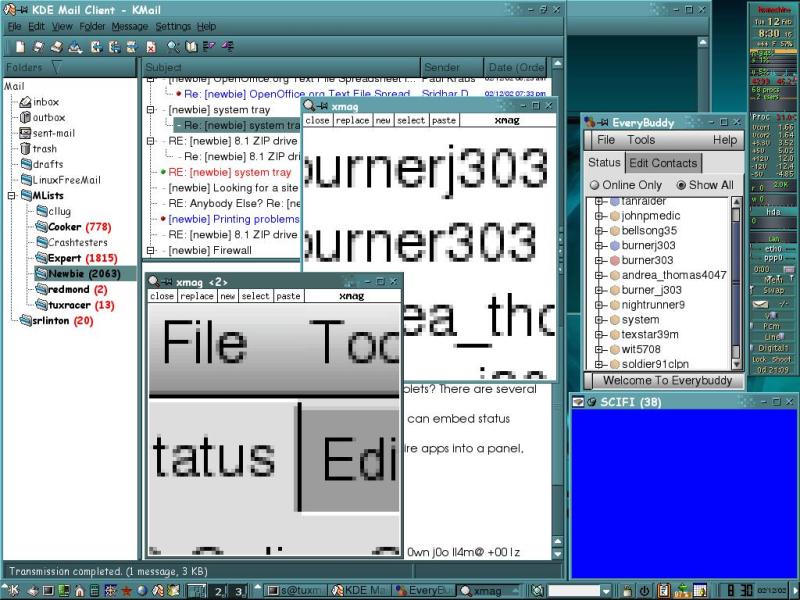
Task: Select the Show All radio button
Action: coord(681,185)
